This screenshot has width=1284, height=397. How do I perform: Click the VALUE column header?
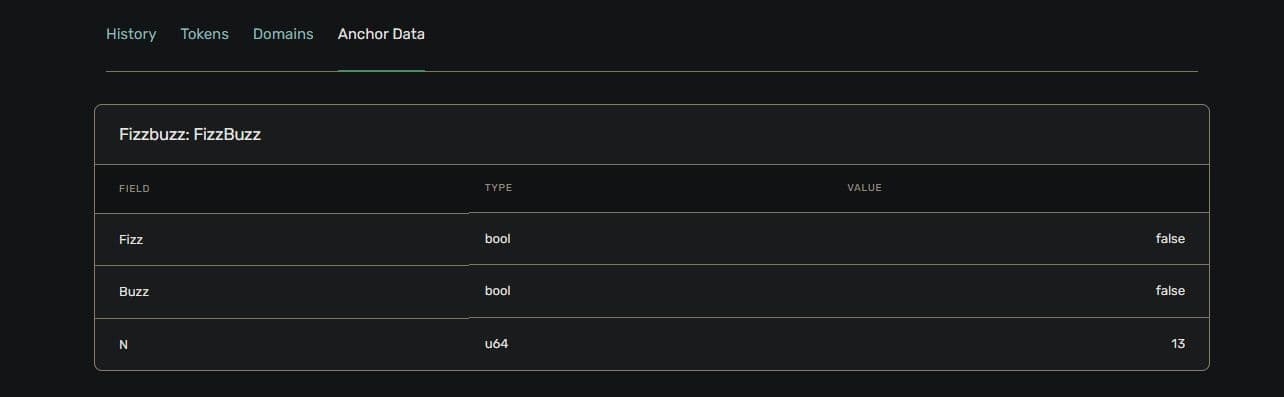click(864, 188)
